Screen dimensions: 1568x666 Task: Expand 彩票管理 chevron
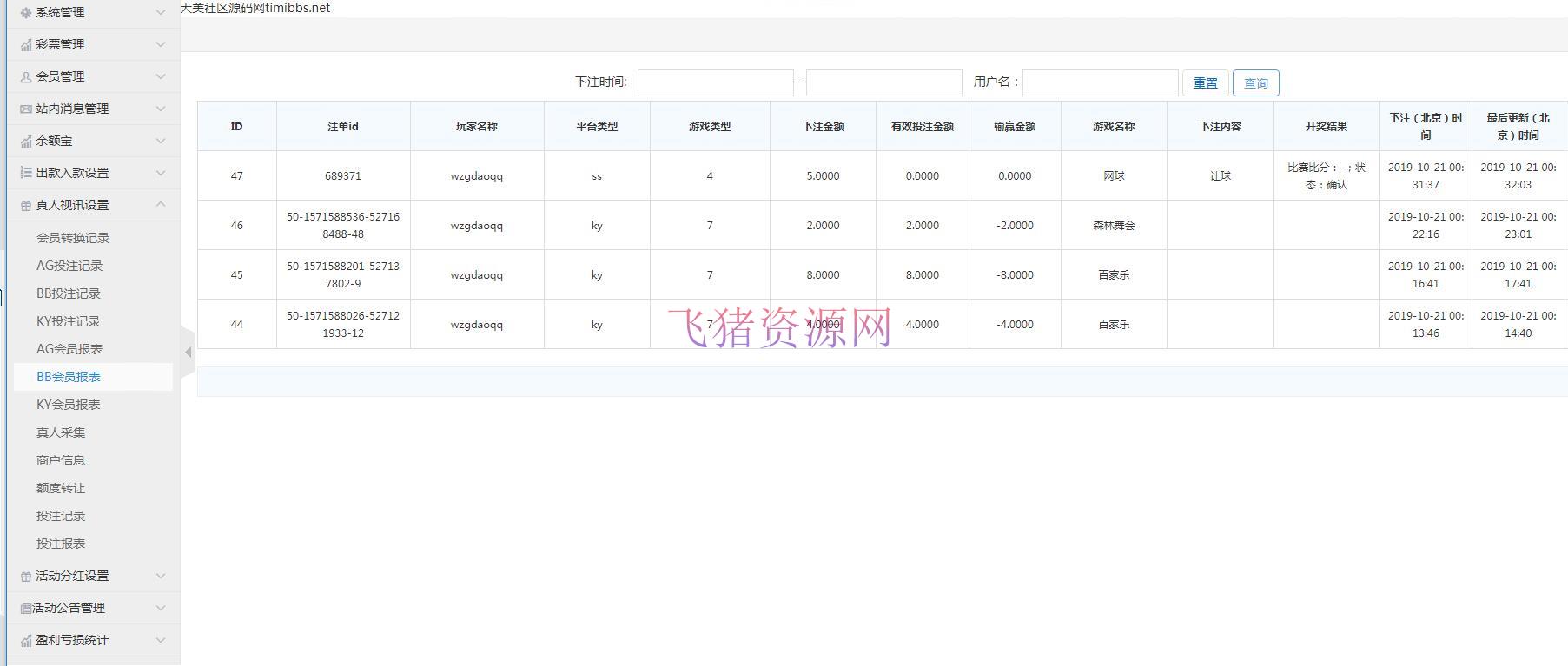tap(161, 44)
